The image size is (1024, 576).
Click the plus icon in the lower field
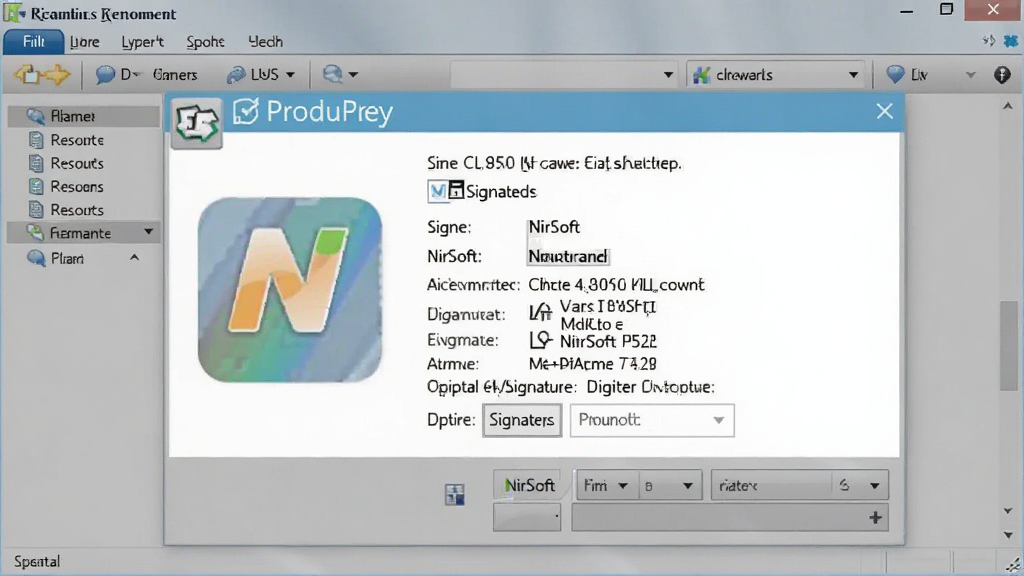point(876,518)
